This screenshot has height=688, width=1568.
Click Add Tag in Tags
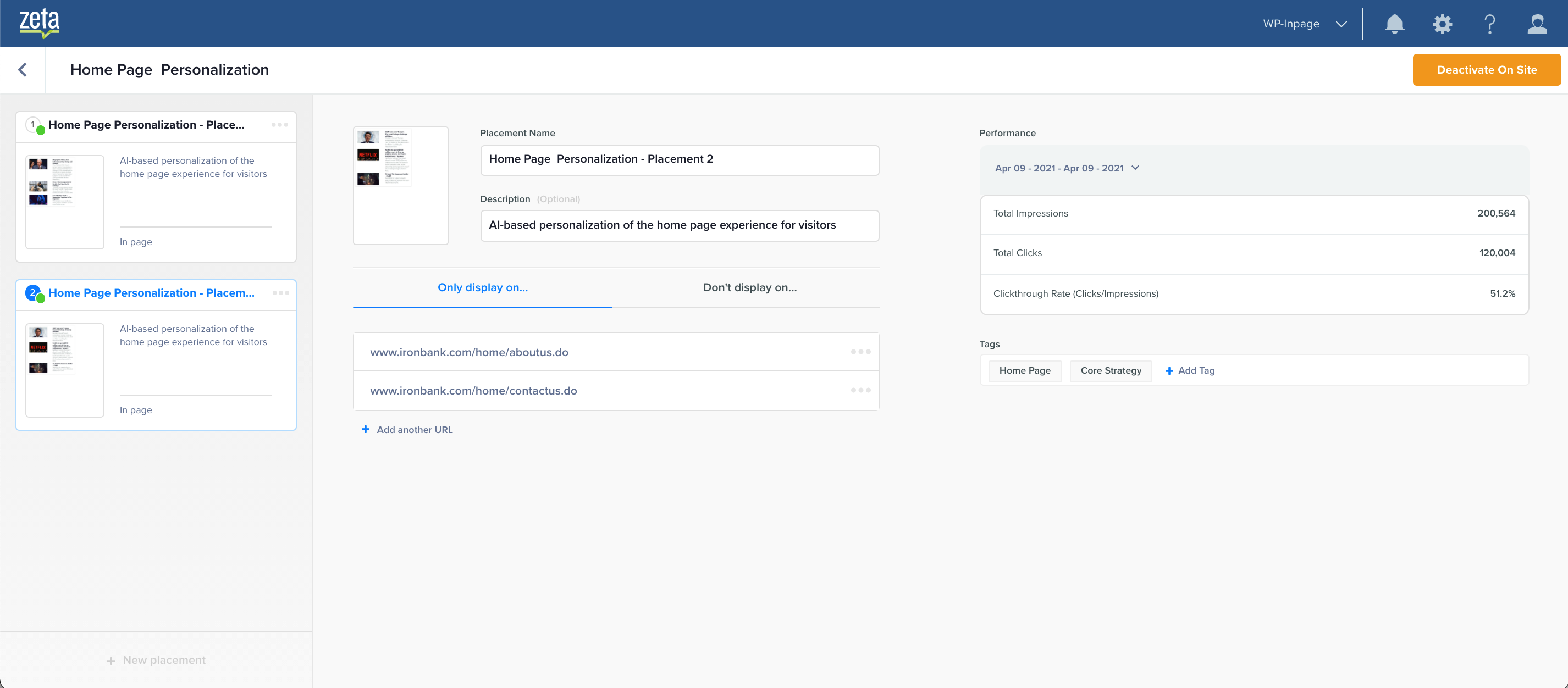click(1189, 370)
